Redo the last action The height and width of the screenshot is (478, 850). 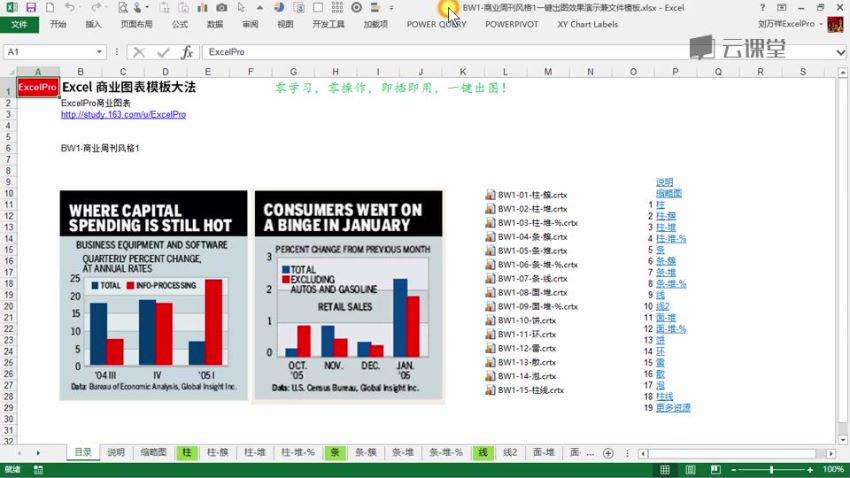pos(95,8)
